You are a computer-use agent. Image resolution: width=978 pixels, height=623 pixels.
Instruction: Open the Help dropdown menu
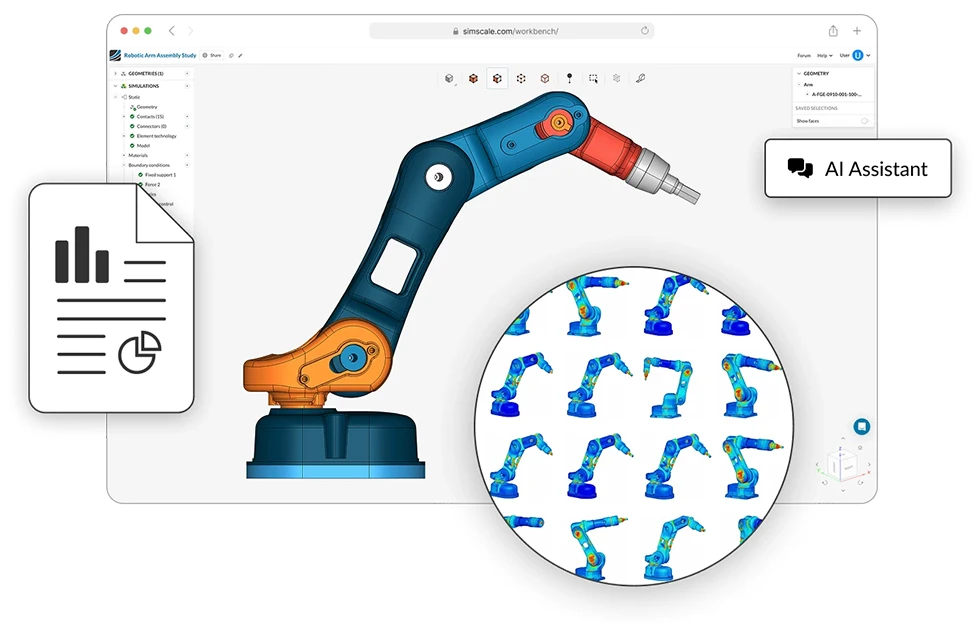coord(824,55)
